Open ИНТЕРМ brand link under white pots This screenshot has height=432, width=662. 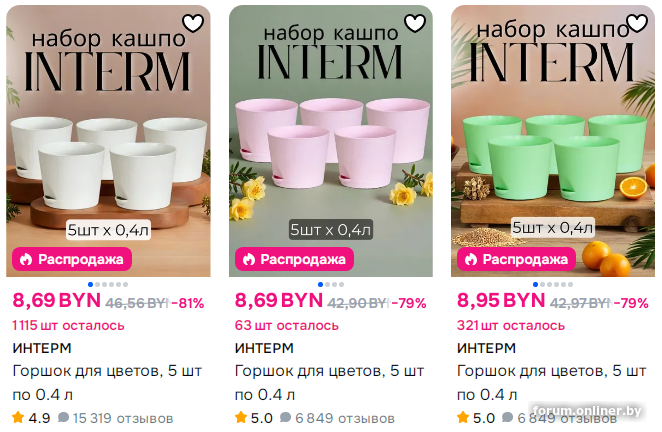(42, 348)
